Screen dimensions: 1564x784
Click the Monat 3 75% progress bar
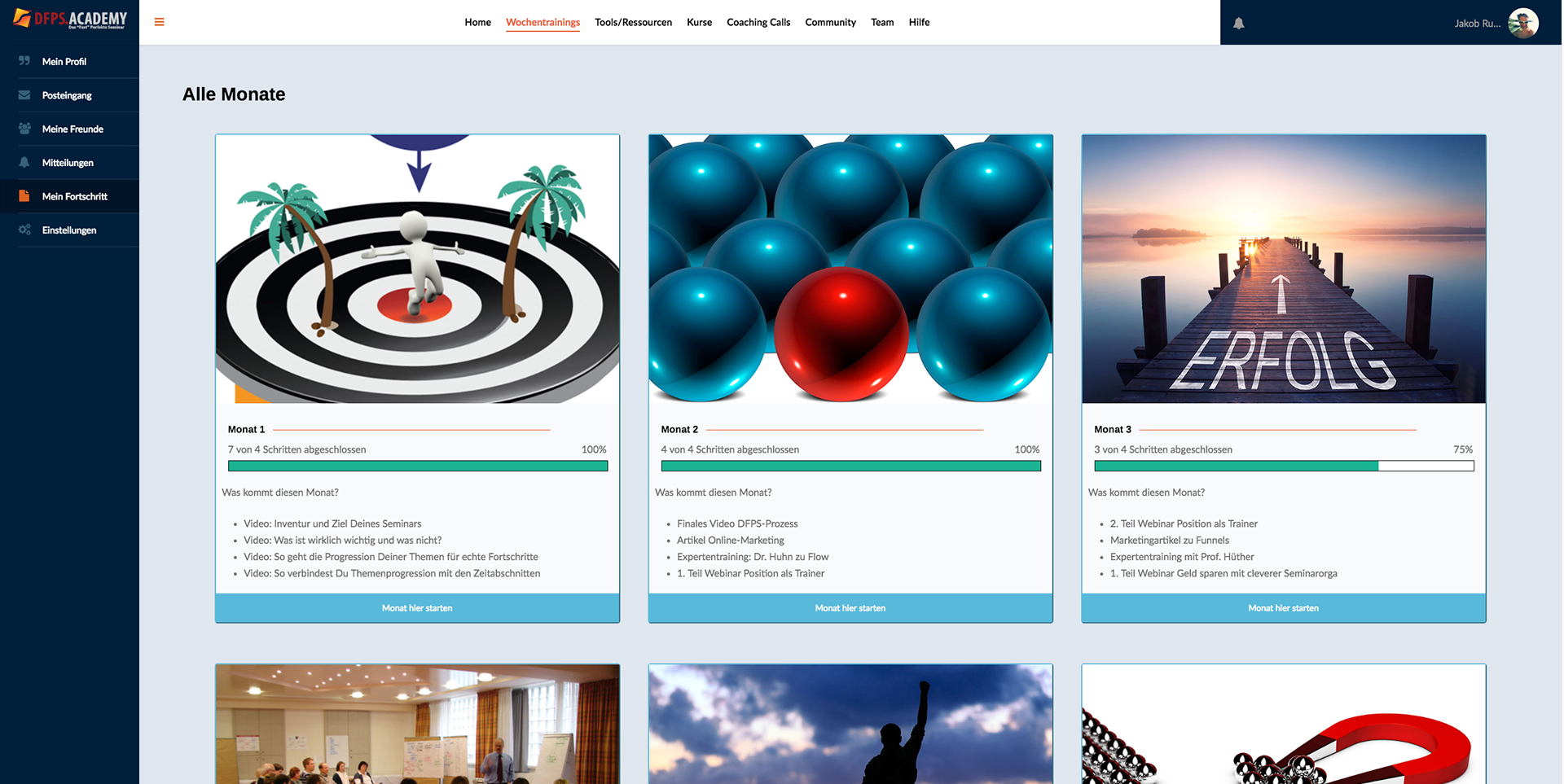(x=1285, y=466)
